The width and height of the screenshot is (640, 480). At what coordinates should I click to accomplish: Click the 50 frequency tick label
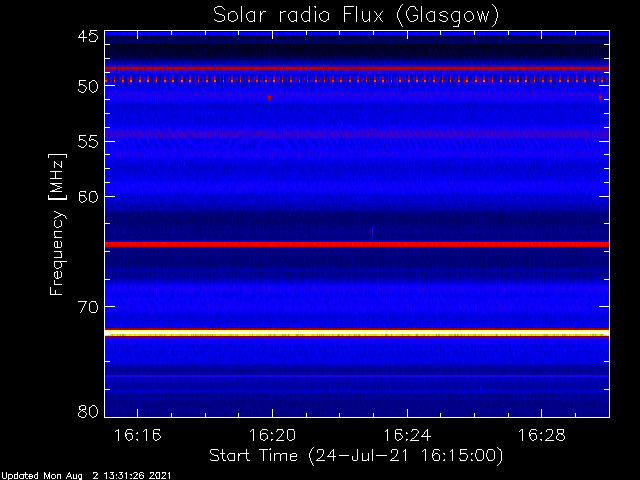click(88, 86)
